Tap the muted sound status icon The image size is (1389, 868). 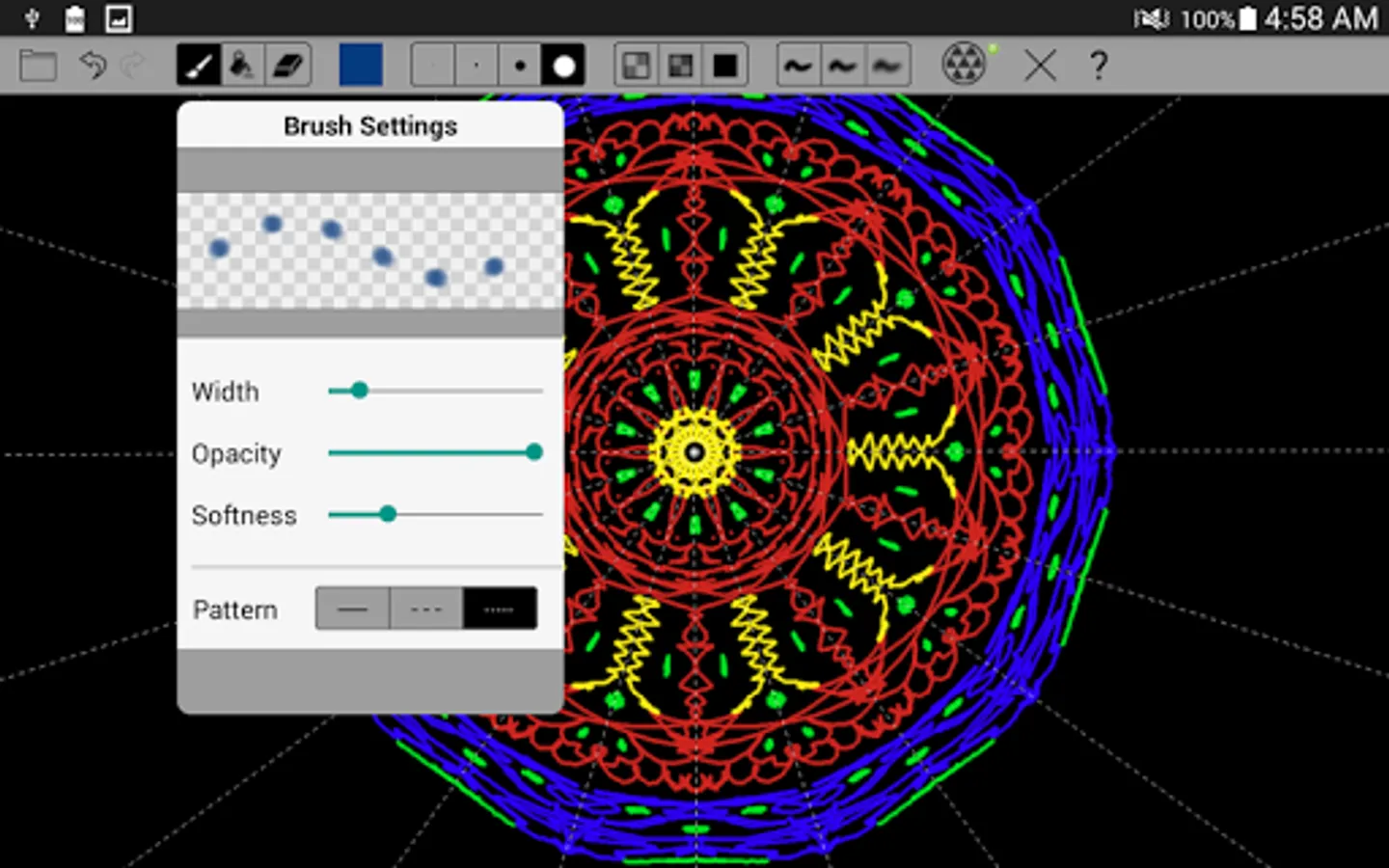click(1151, 18)
